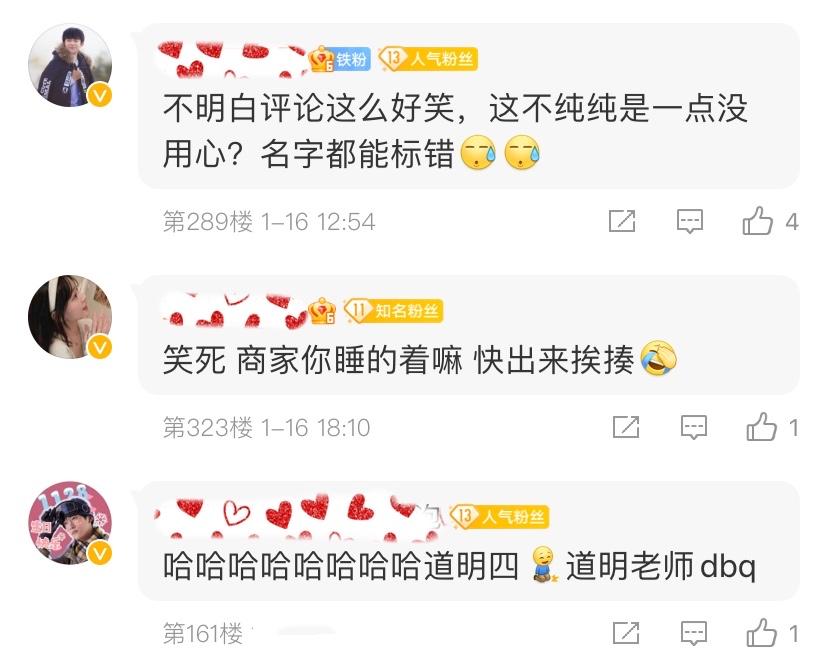Open avatar of the third commenter
This screenshot has height=662, width=828.
coord(70,523)
